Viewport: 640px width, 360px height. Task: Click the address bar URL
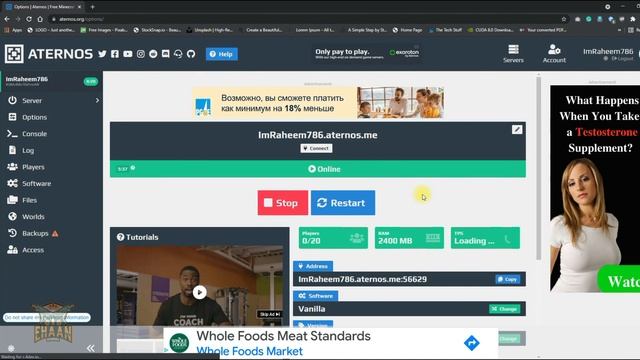[81, 19]
